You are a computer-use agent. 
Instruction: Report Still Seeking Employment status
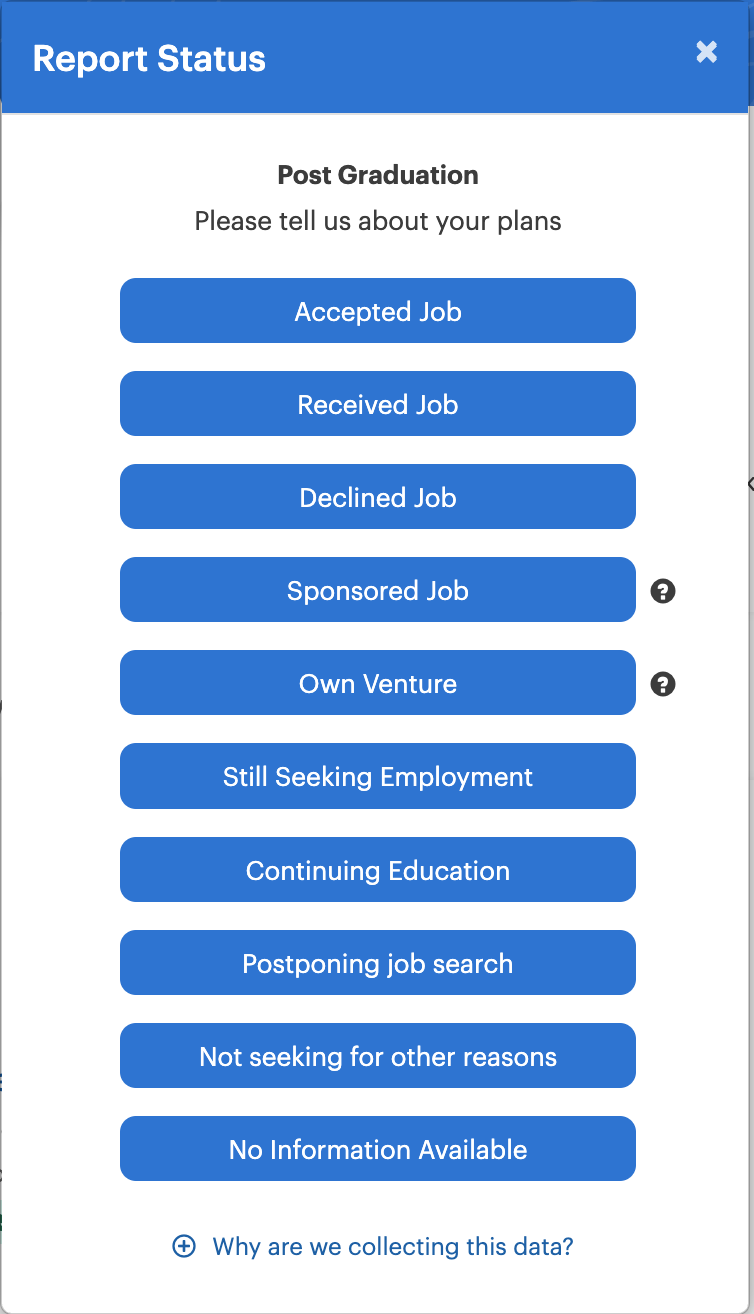point(378,776)
